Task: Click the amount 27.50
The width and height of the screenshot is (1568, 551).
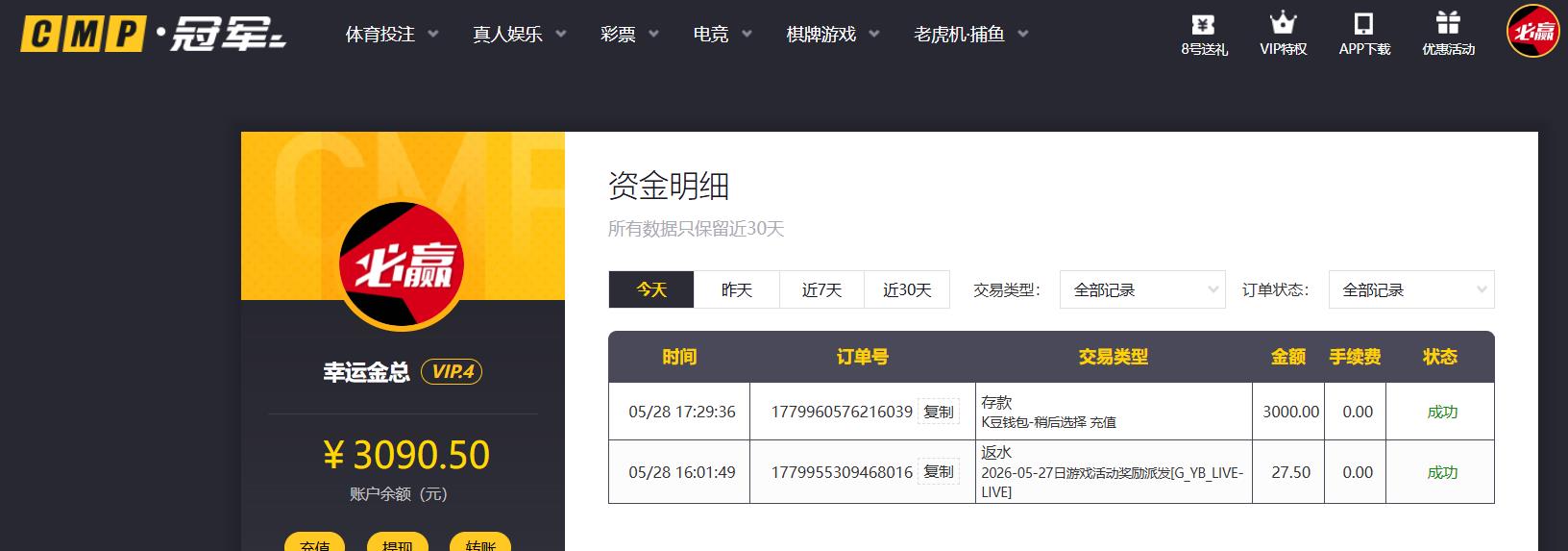Action: coord(1290,472)
